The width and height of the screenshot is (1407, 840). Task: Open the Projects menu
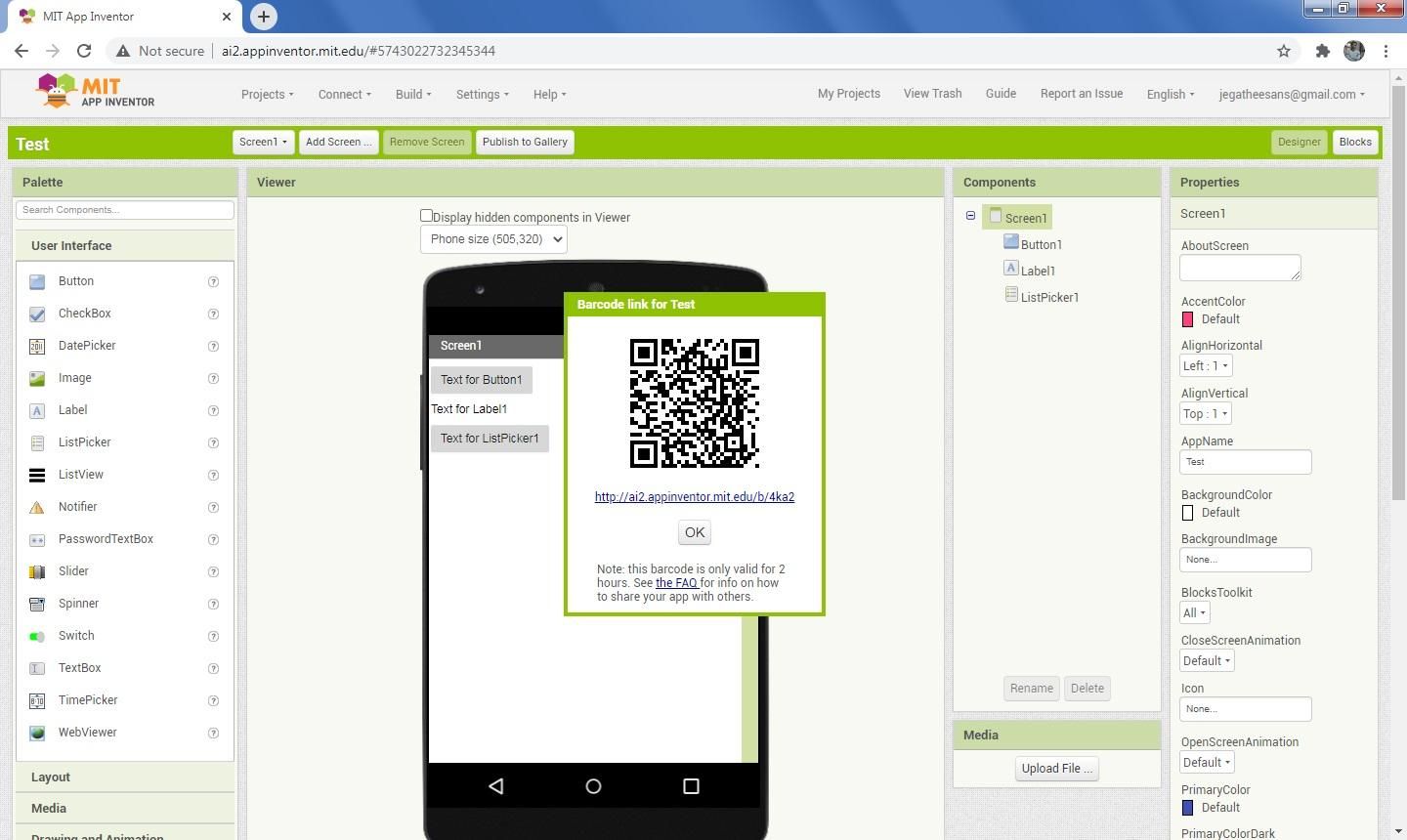coord(266,94)
